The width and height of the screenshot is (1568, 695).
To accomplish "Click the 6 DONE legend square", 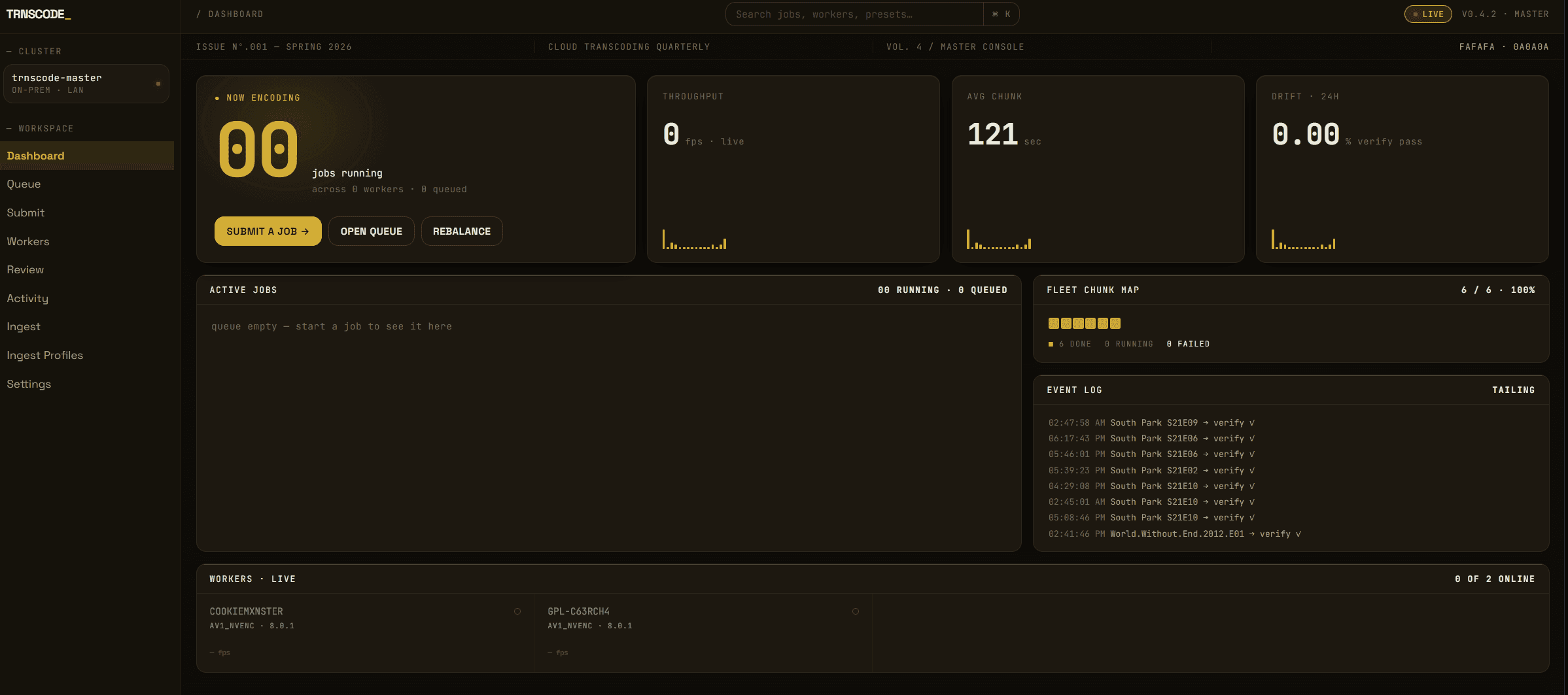I will point(1051,344).
